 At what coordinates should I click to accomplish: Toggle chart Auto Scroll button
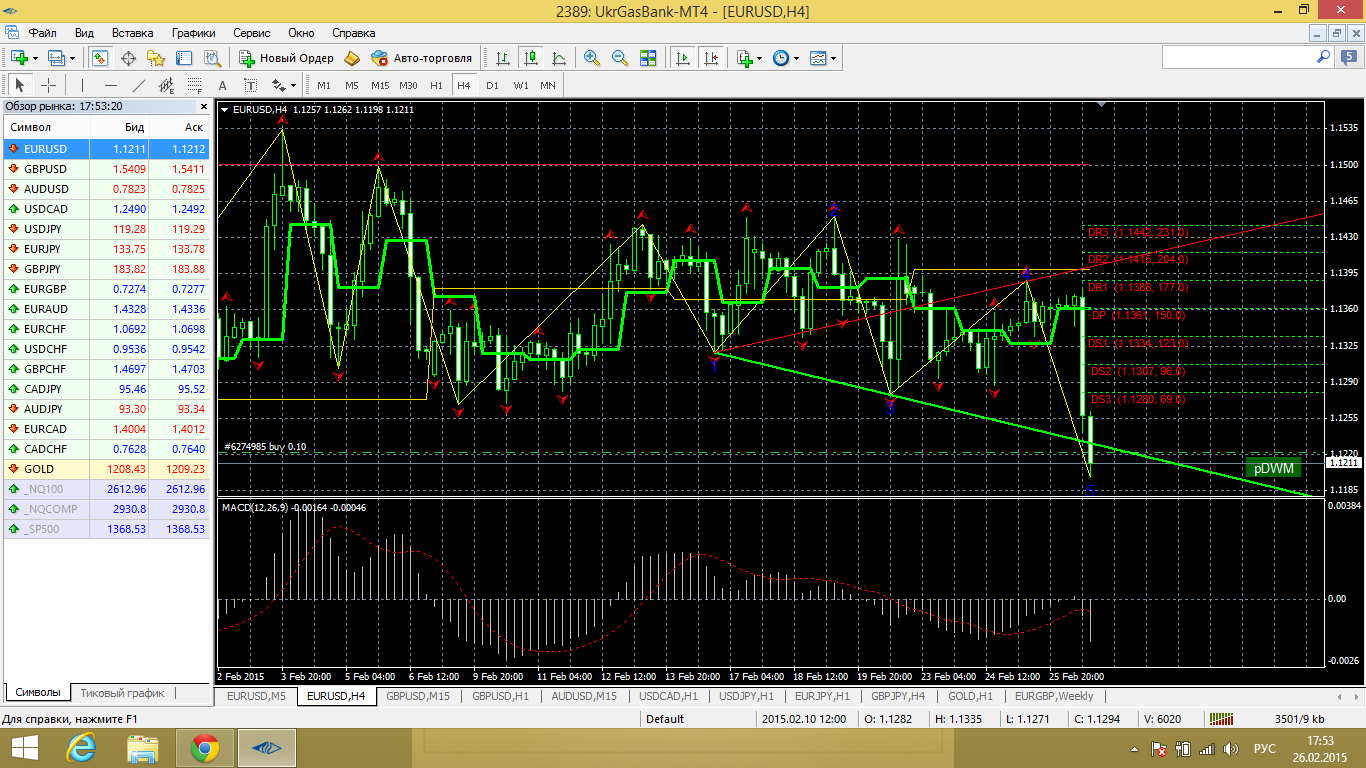tap(683, 58)
